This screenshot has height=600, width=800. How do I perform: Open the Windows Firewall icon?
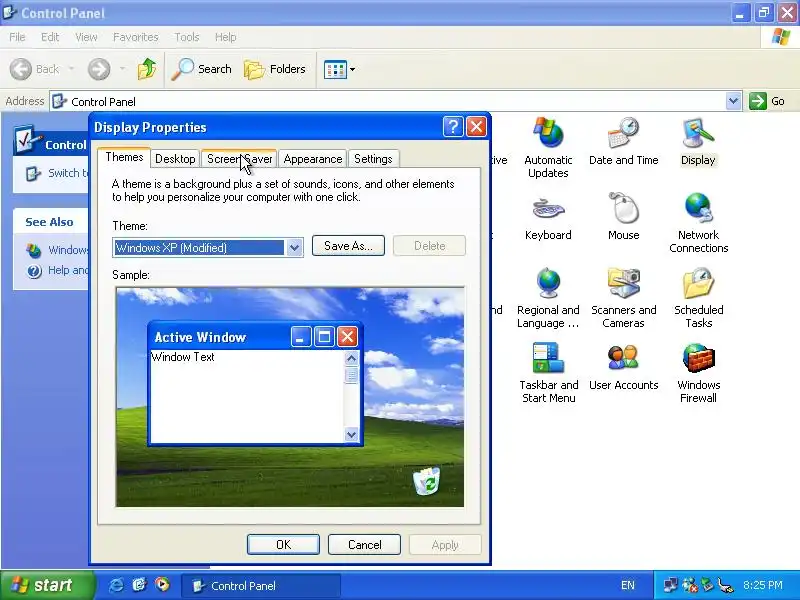point(698,373)
